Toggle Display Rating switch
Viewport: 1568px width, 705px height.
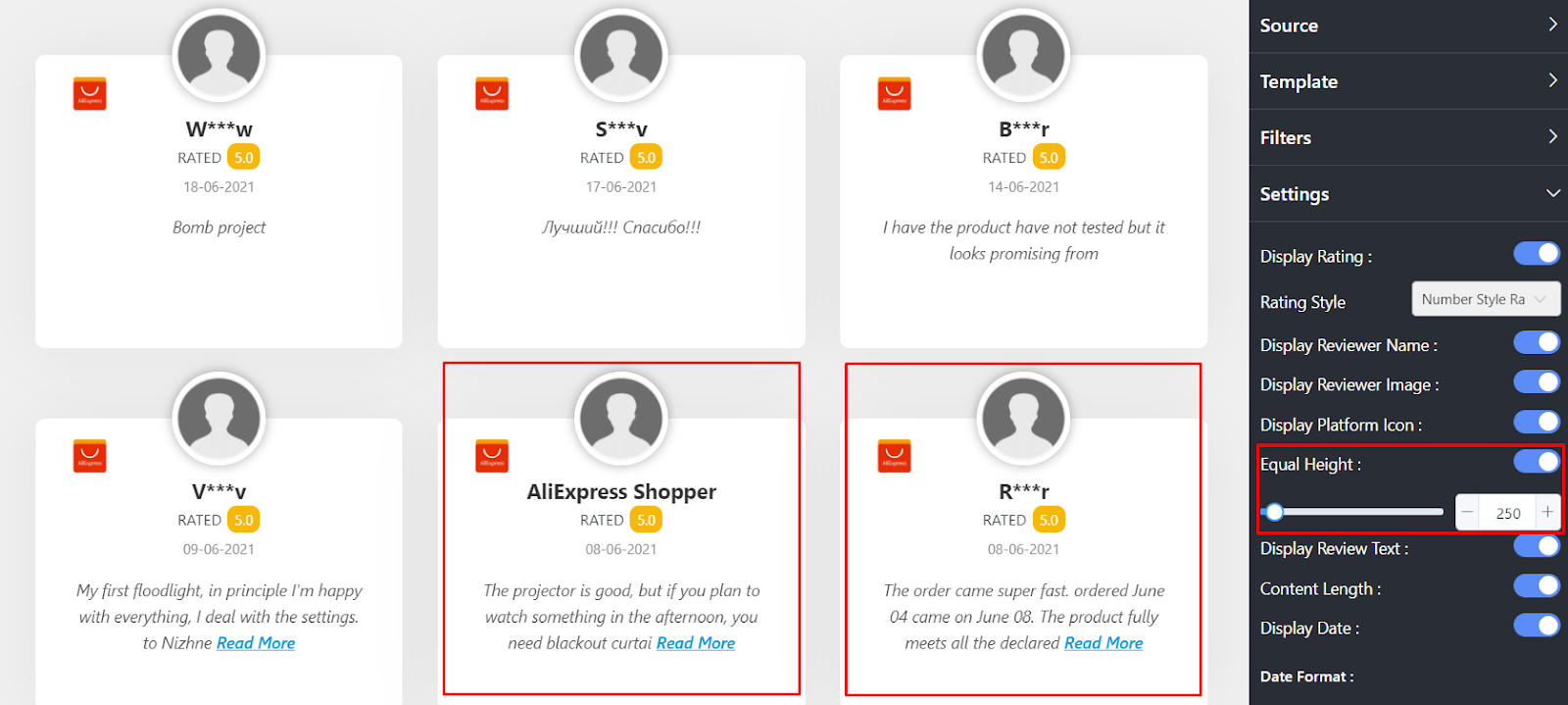1536,254
